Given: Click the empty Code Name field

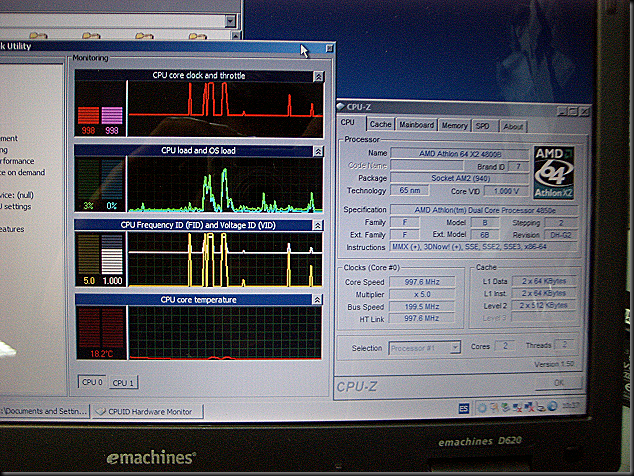Looking at the screenshot, I should [x=427, y=165].
